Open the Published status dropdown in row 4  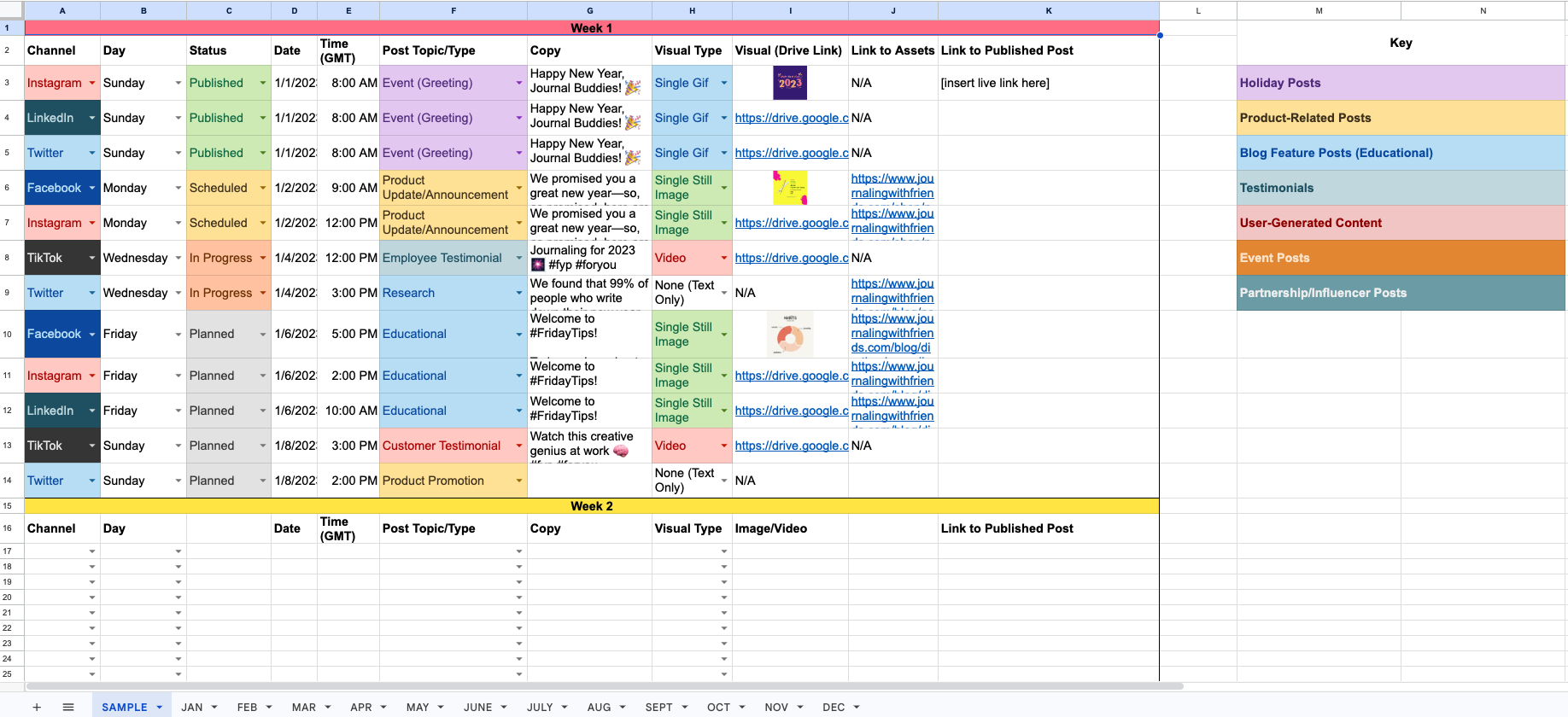click(x=262, y=118)
